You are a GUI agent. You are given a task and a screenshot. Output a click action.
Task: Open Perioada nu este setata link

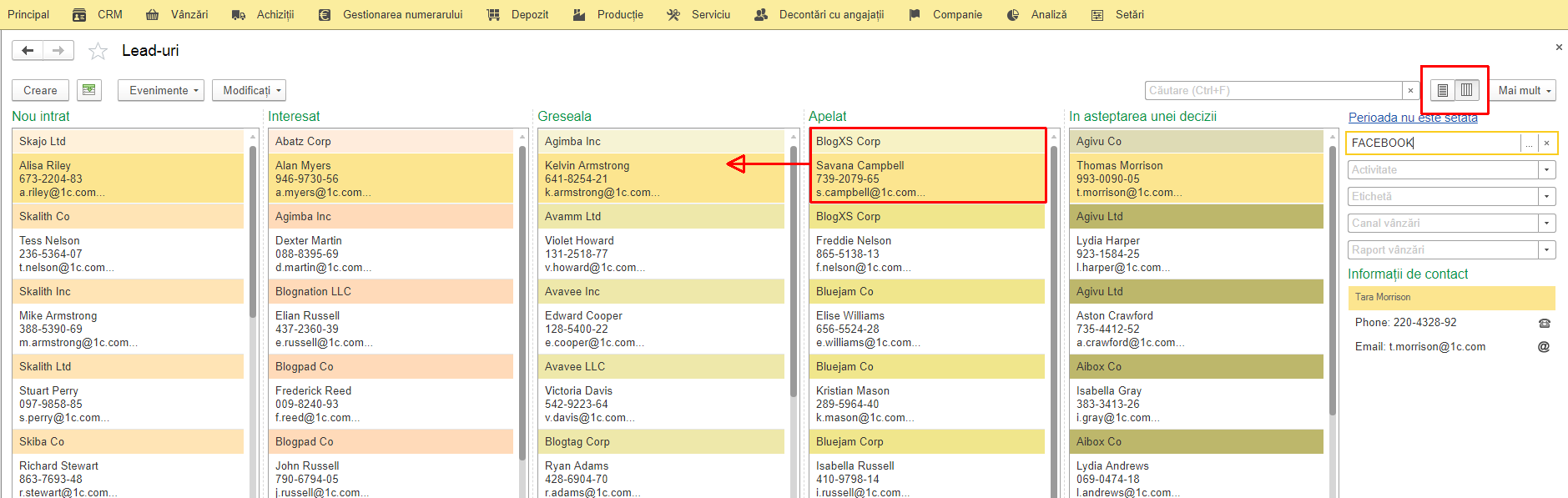click(1413, 118)
